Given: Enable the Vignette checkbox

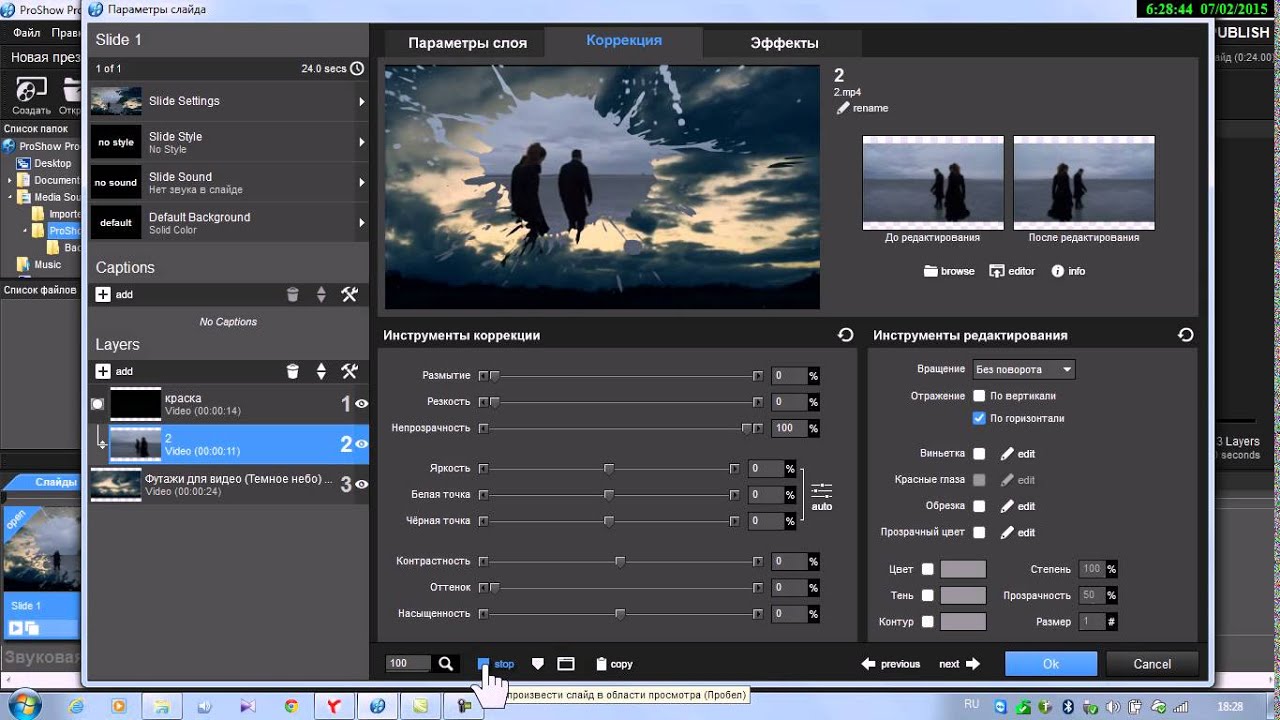Looking at the screenshot, I should pyautogui.click(x=980, y=454).
